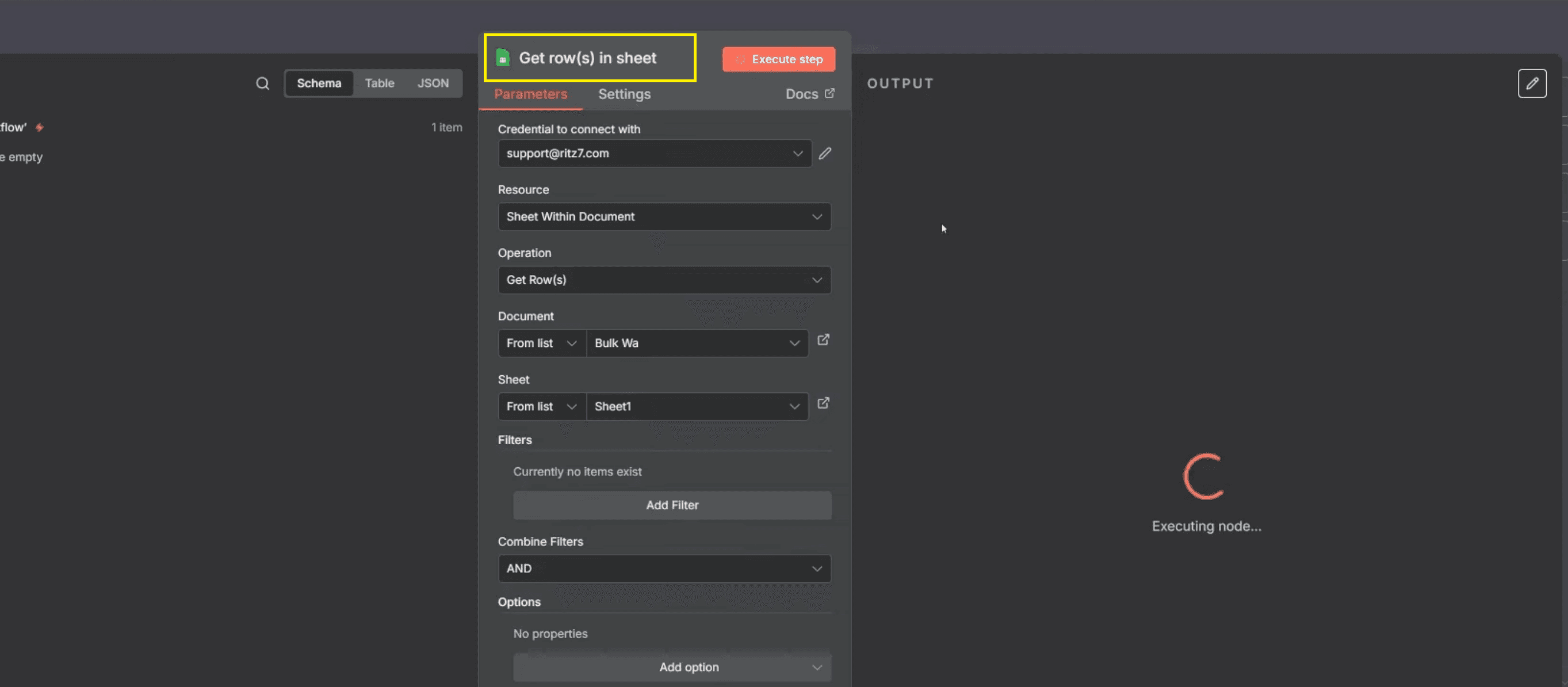Click the executing node progress spinner
The width and height of the screenshot is (1568, 687).
[x=1204, y=478]
